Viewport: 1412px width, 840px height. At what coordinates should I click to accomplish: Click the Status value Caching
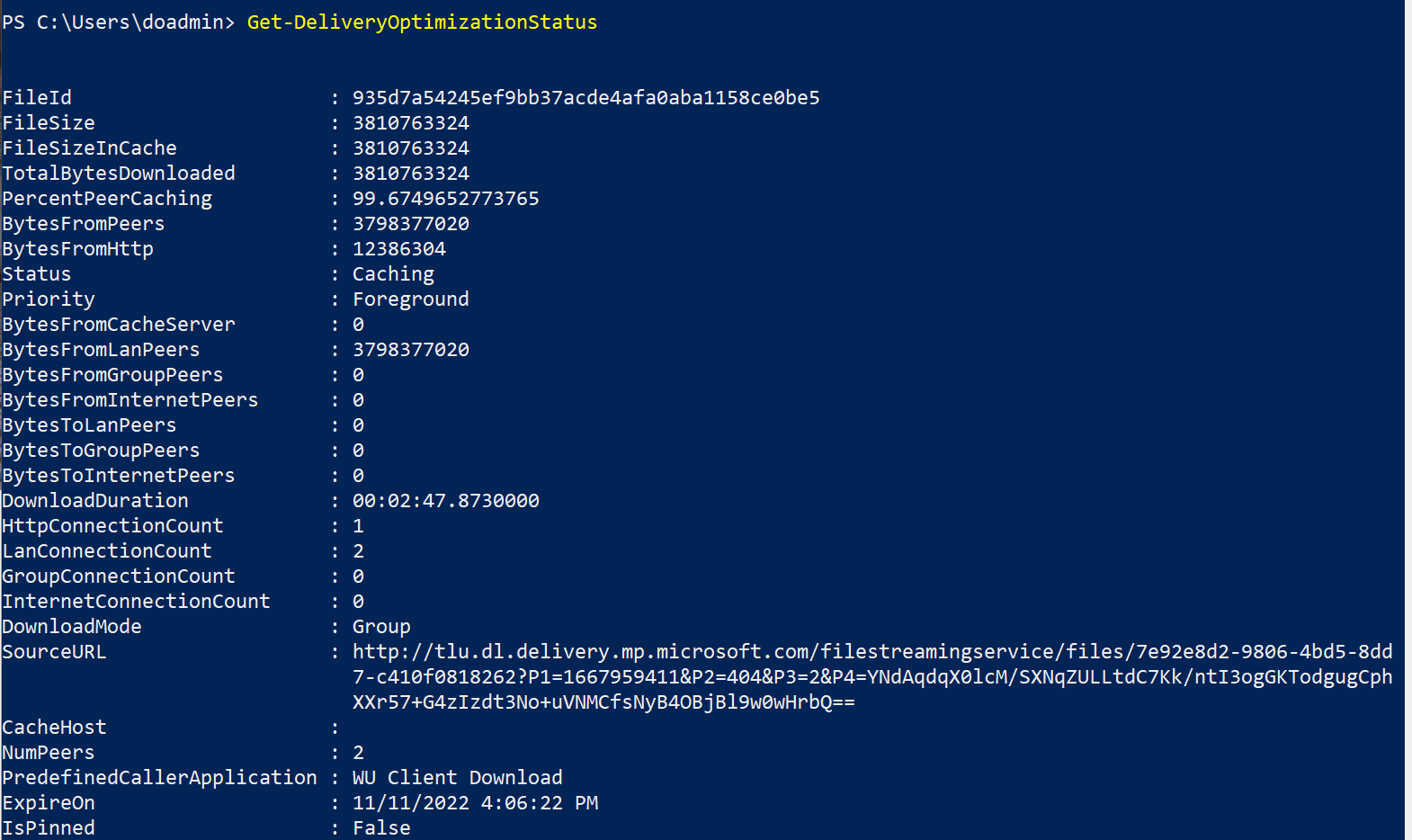pos(393,274)
